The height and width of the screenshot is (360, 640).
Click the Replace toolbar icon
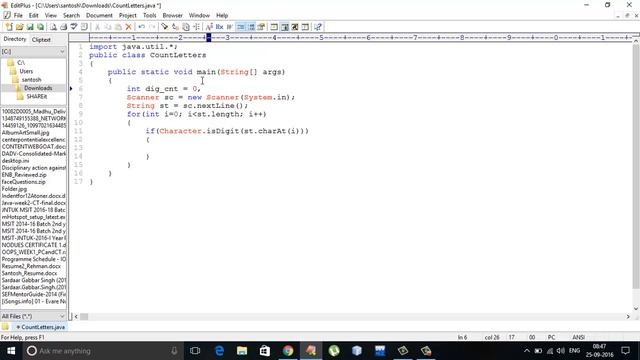pyautogui.click(x=175, y=27)
